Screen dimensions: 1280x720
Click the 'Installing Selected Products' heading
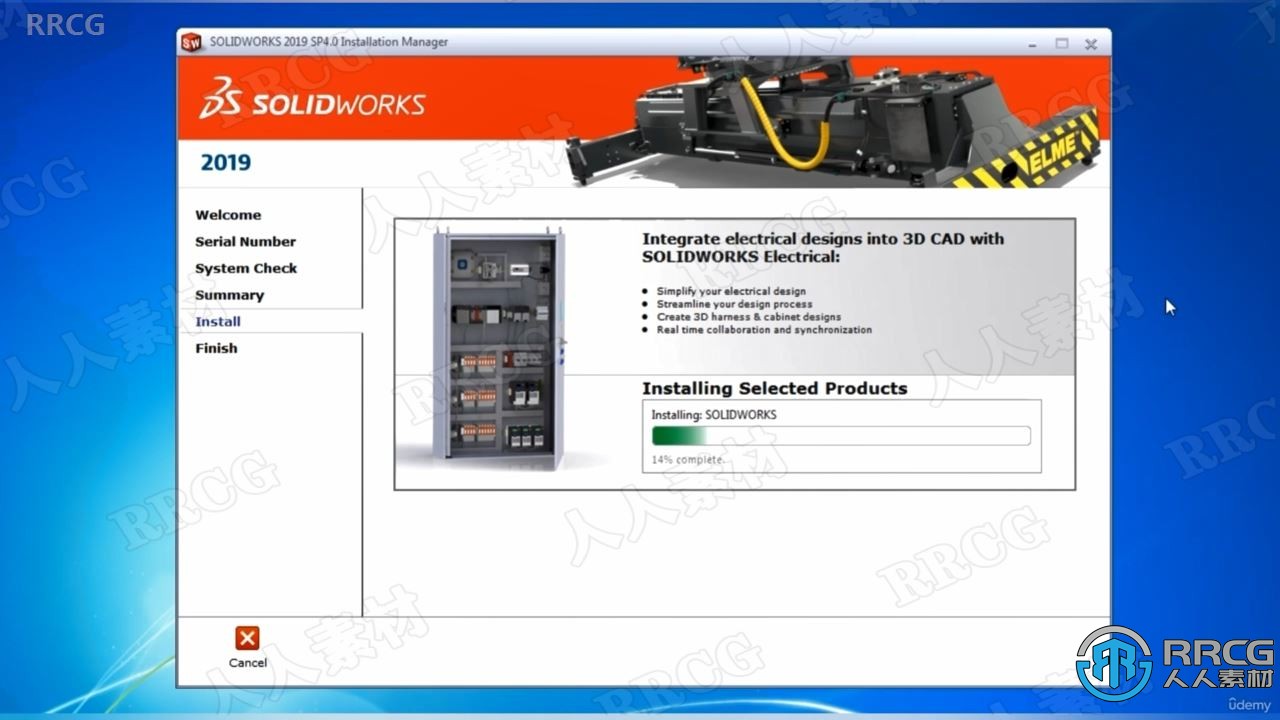click(x=775, y=388)
